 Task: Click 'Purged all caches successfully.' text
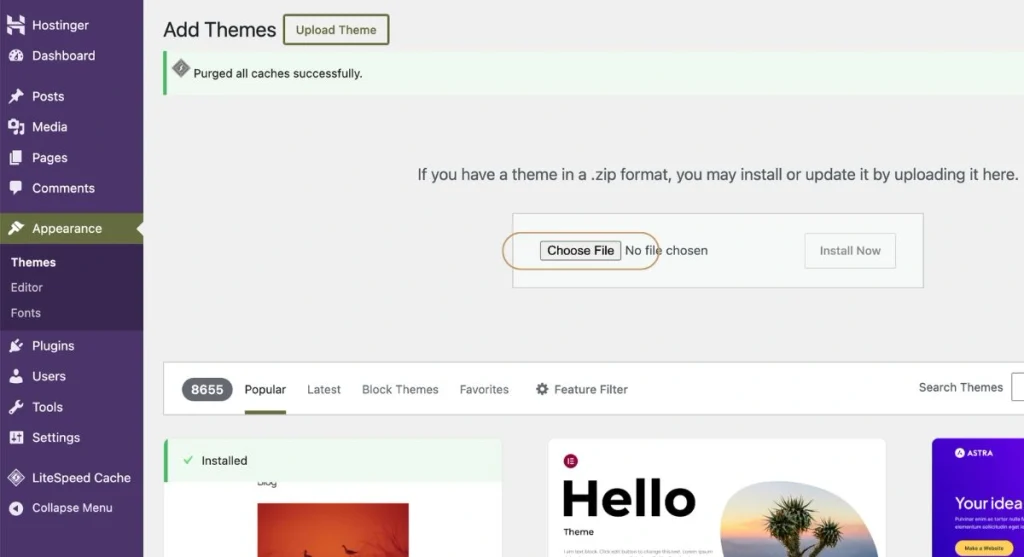pyautogui.click(x=278, y=73)
